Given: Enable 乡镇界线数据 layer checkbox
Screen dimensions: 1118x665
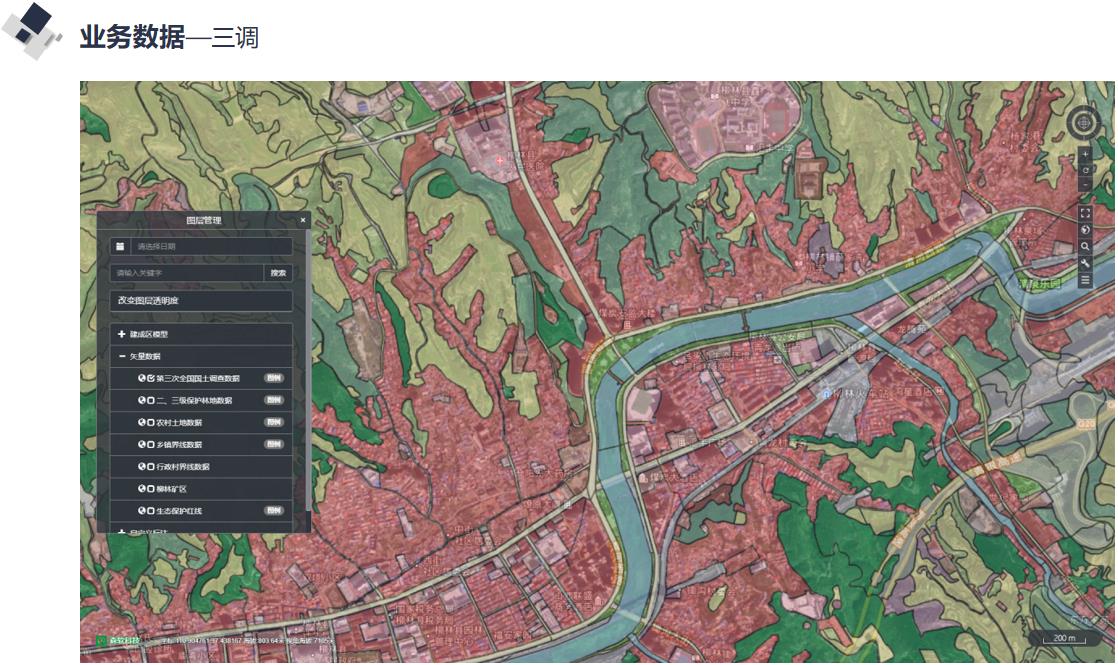Looking at the screenshot, I should 151,444.
